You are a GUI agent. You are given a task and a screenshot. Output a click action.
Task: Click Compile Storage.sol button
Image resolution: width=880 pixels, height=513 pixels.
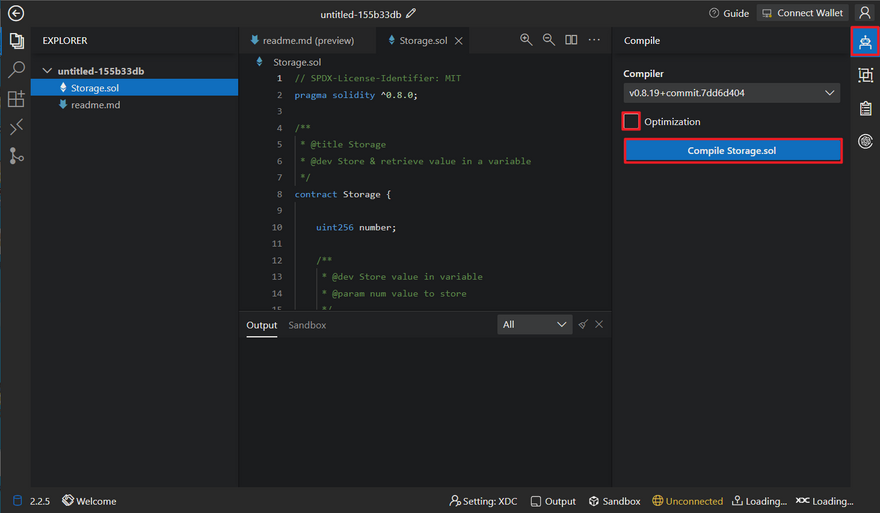tap(732, 150)
